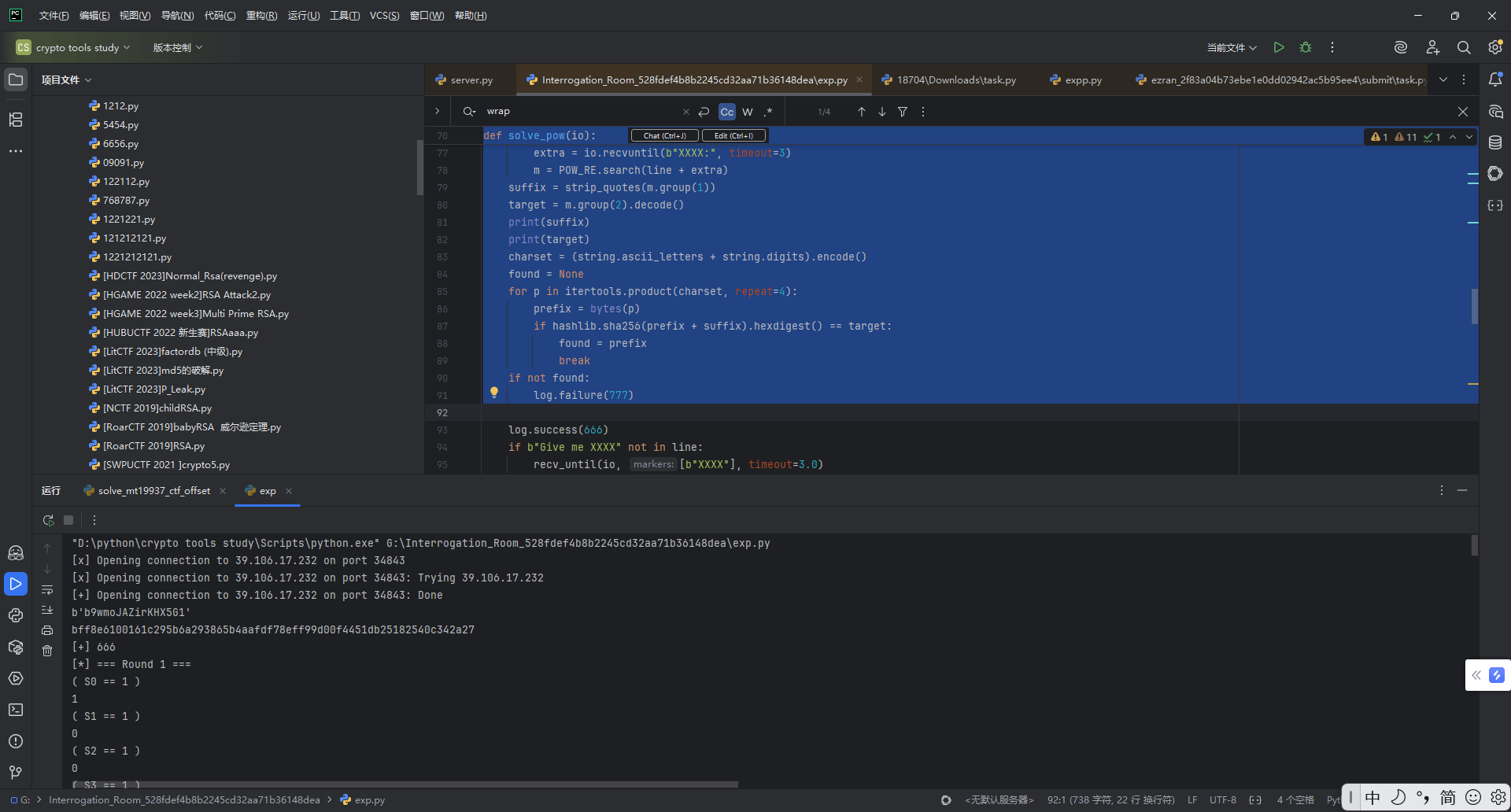Open the Python Console tool window
1511x812 pixels.
tap(16, 615)
